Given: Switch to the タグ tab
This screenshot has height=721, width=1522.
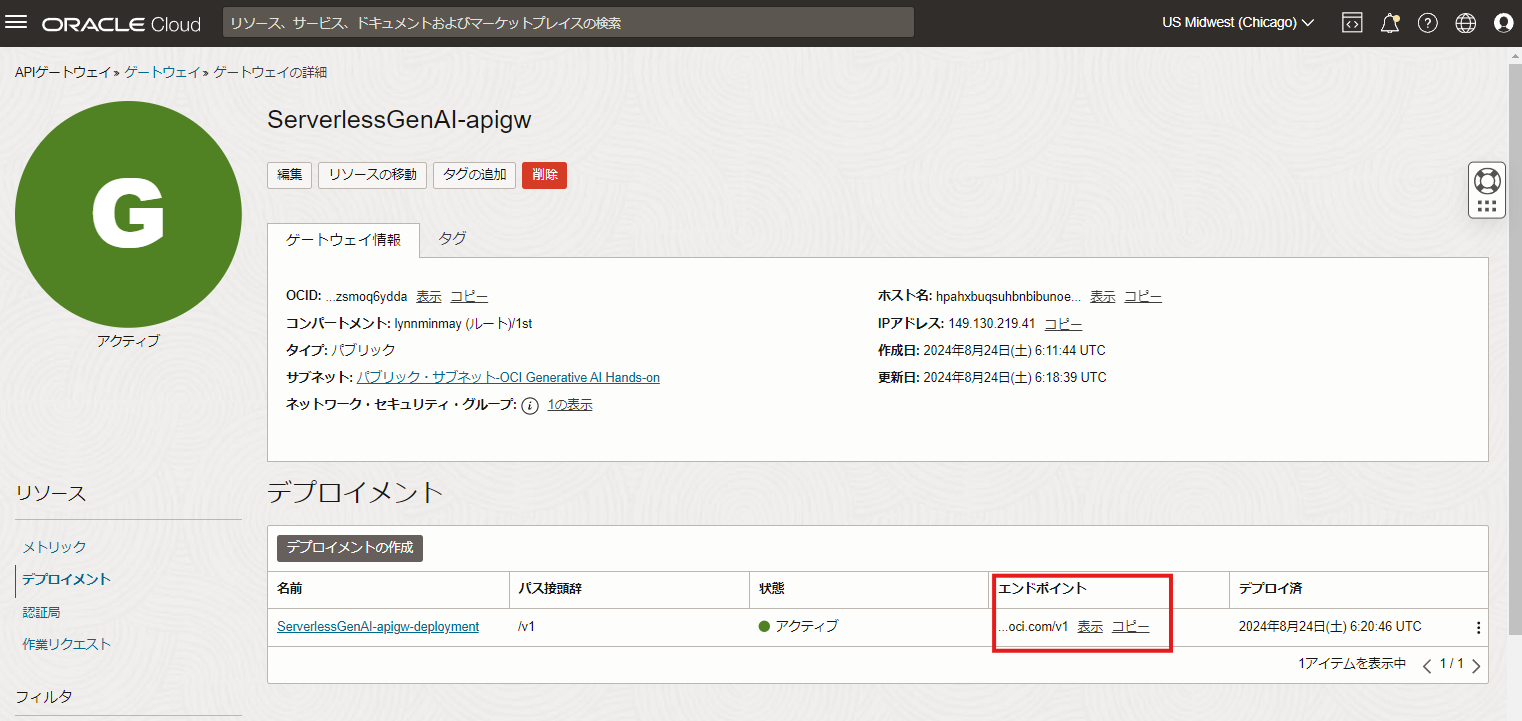Looking at the screenshot, I should click(x=452, y=239).
